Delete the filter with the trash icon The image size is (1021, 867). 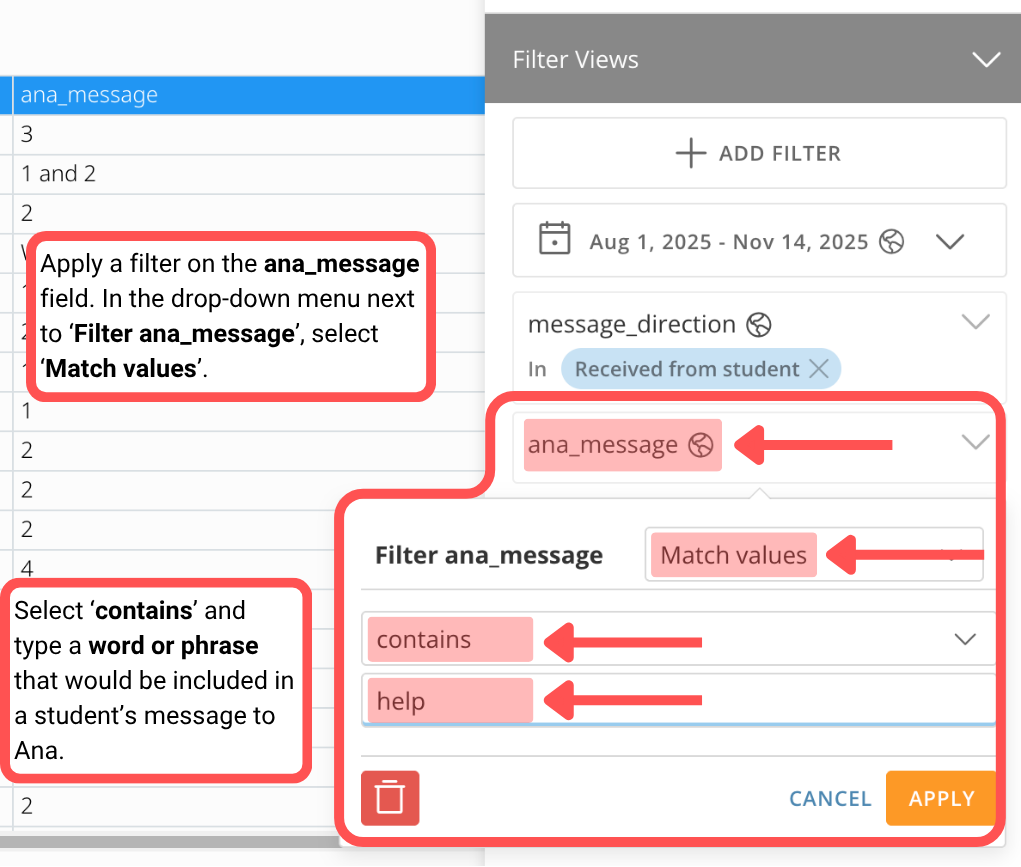[390, 798]
